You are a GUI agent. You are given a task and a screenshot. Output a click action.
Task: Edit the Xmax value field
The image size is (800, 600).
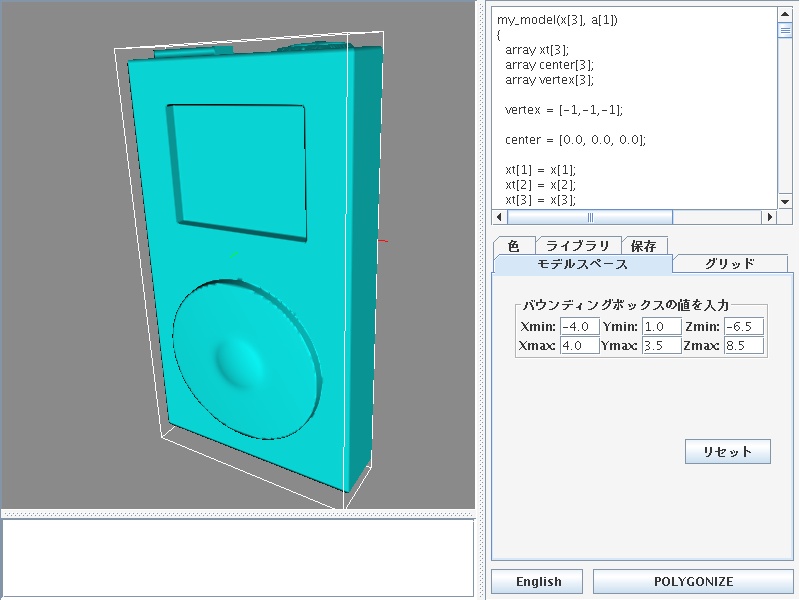580,345
